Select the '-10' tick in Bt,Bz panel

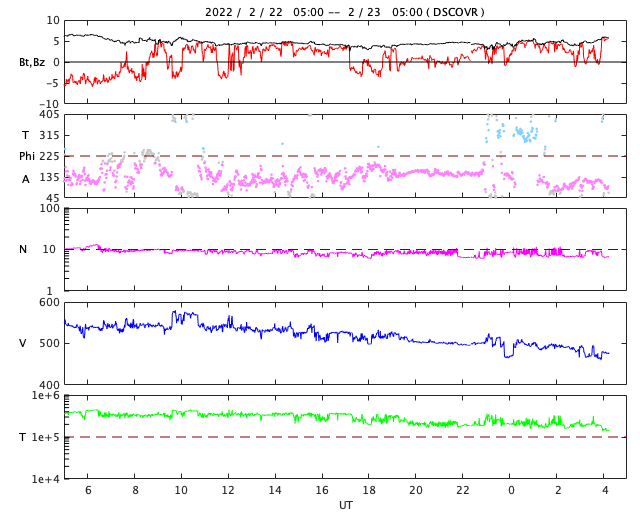pos(50,104)
